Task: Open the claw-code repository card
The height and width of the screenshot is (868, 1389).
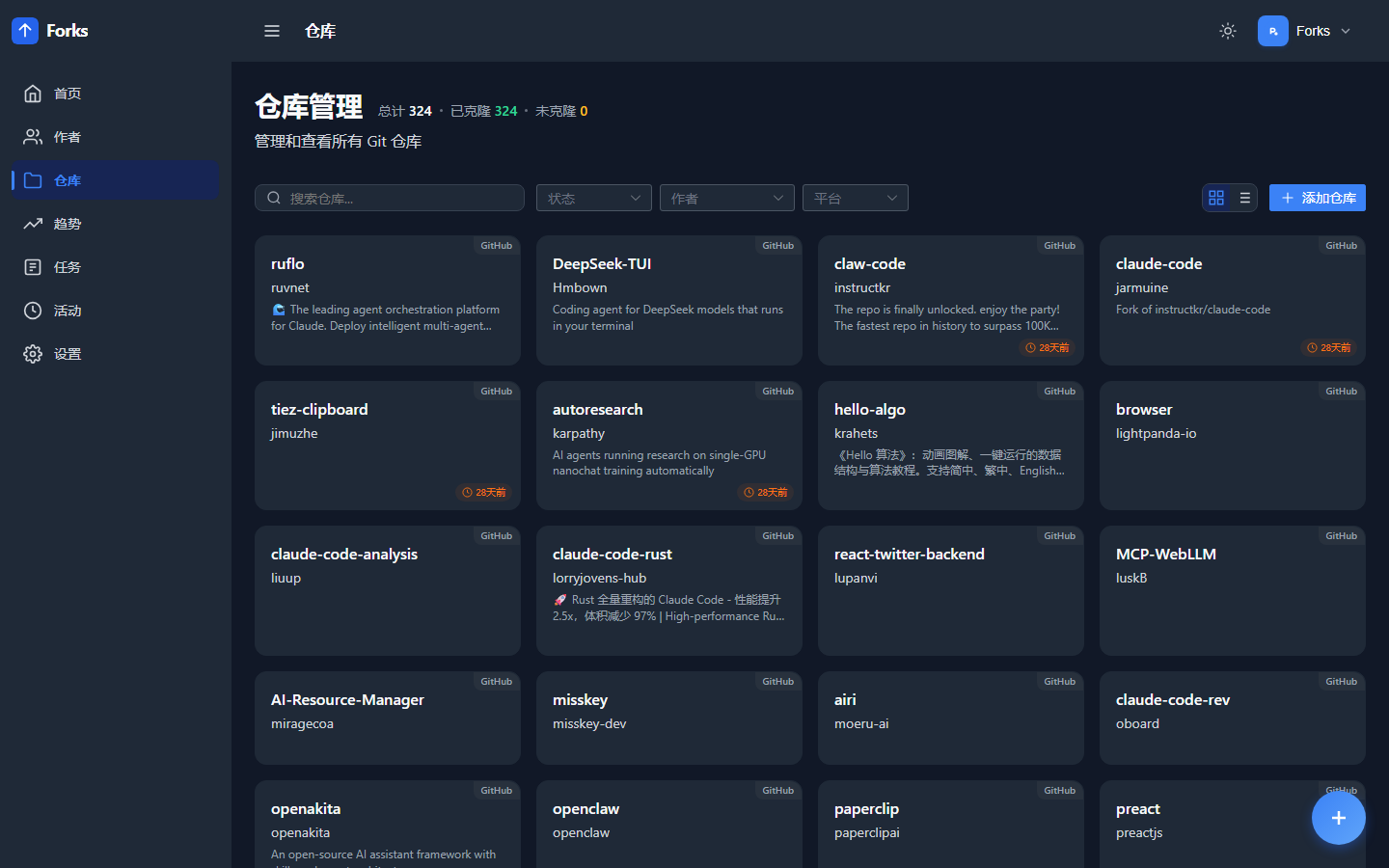Action: [951, 301]
